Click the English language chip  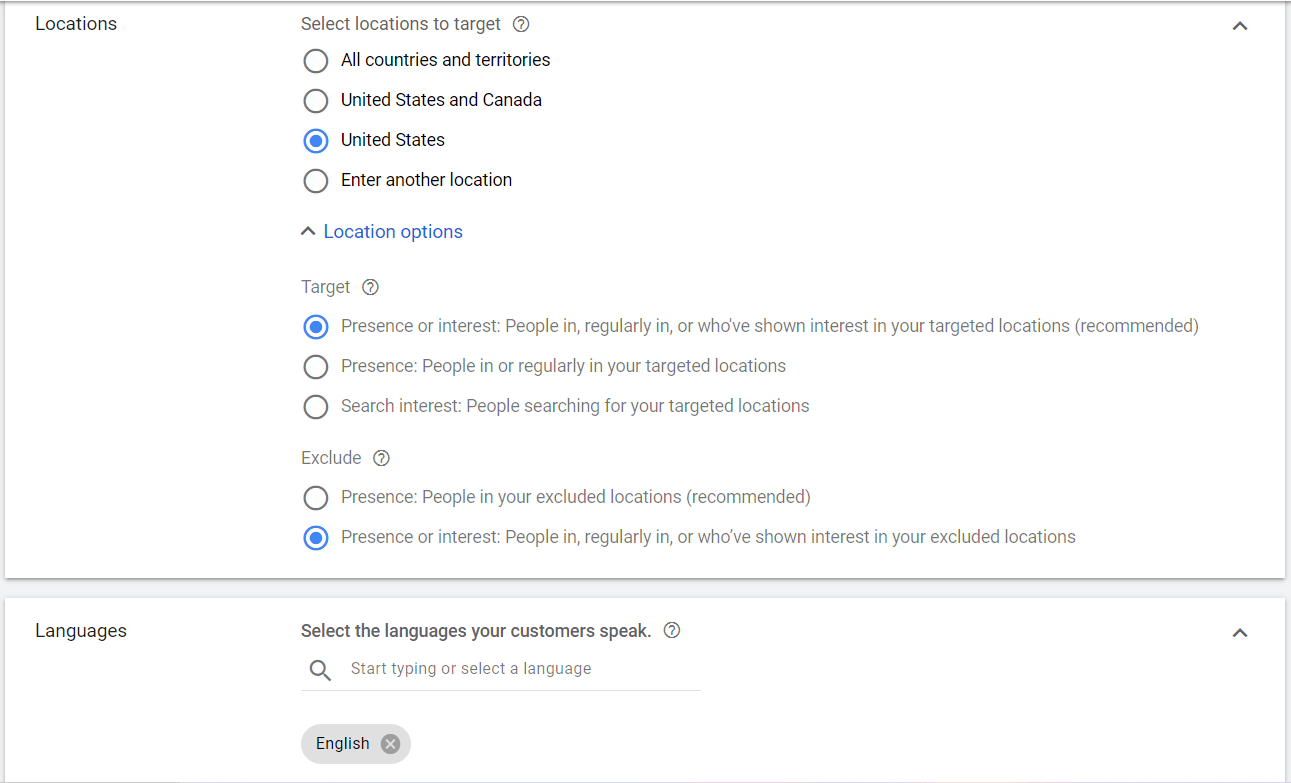[x=343, y=743]
